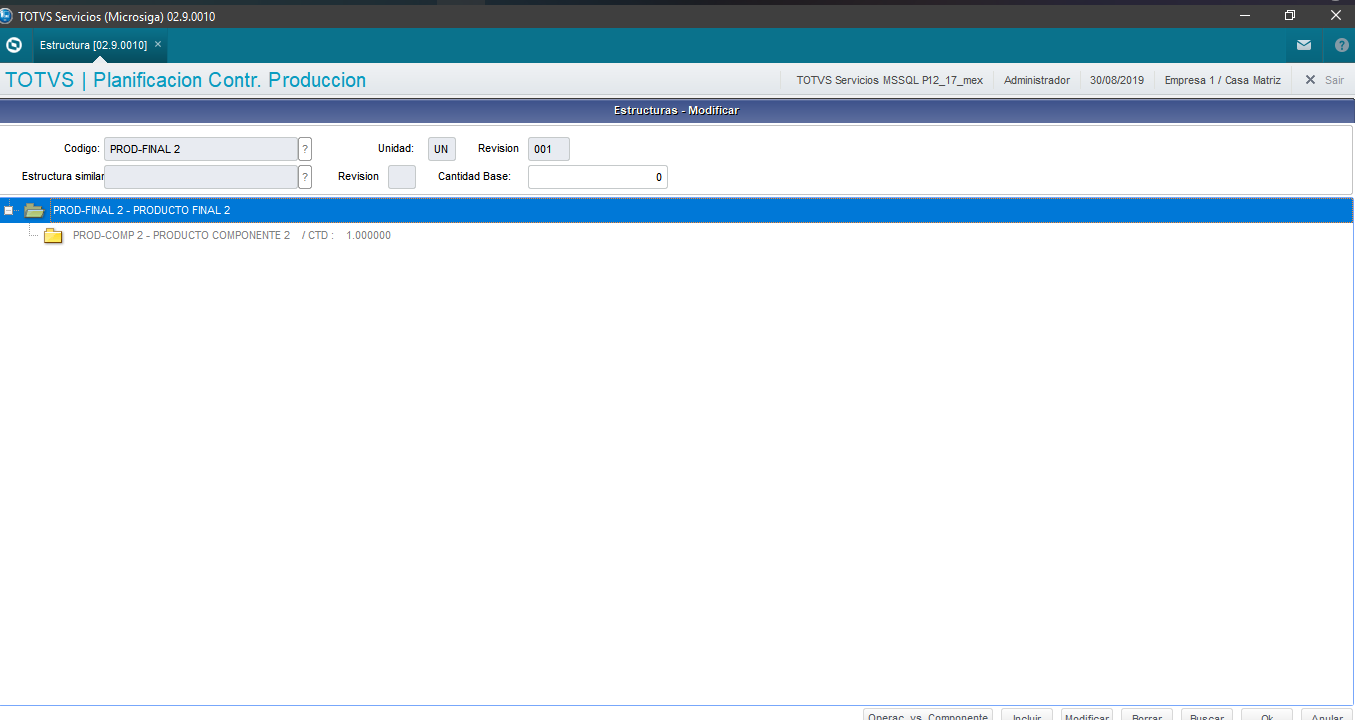Click the TOTVS | Planificacion Contr. Produccion heading
The image size is (1355, 720).
click(186, 80)
